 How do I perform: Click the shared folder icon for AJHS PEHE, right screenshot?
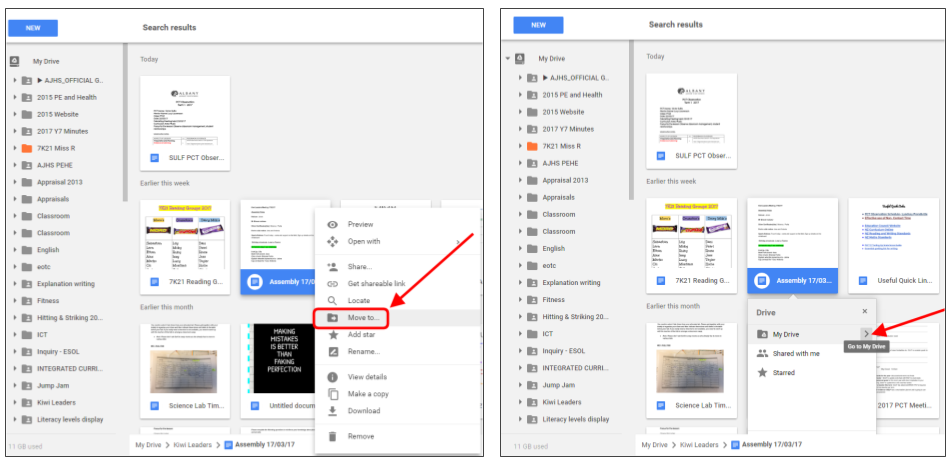click(532, 163)
